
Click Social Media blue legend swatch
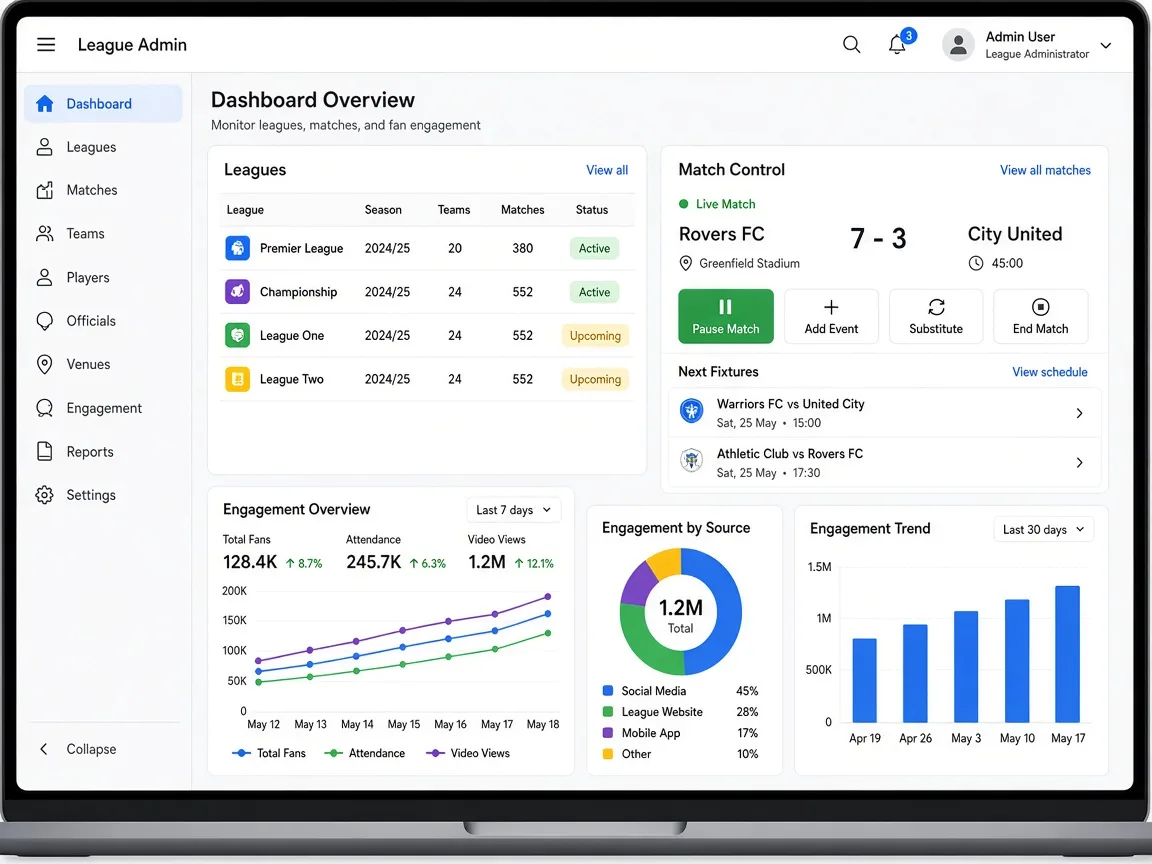point(608,691)
